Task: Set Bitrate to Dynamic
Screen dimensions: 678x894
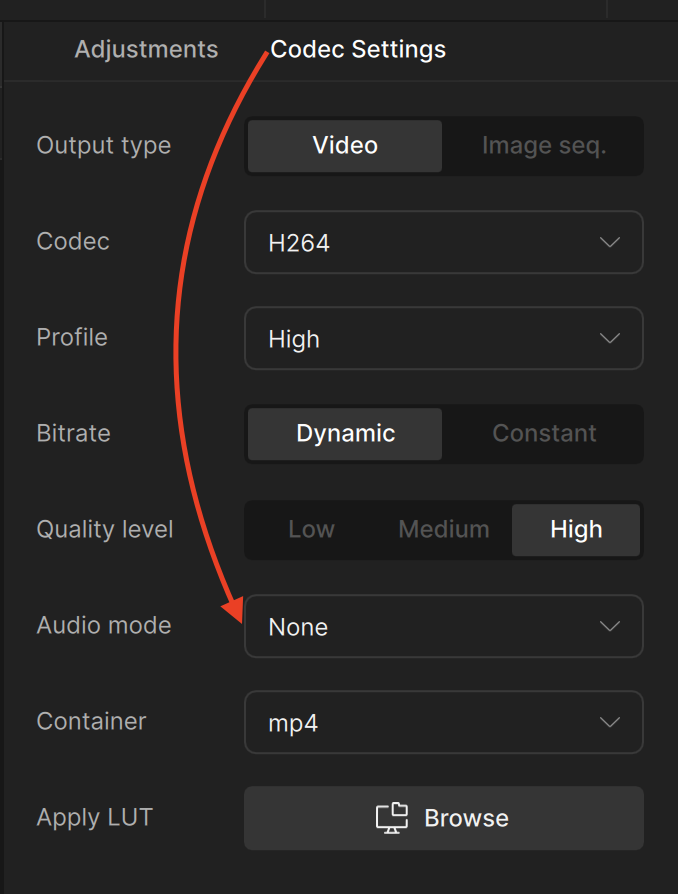Action: tap(344, 433)
